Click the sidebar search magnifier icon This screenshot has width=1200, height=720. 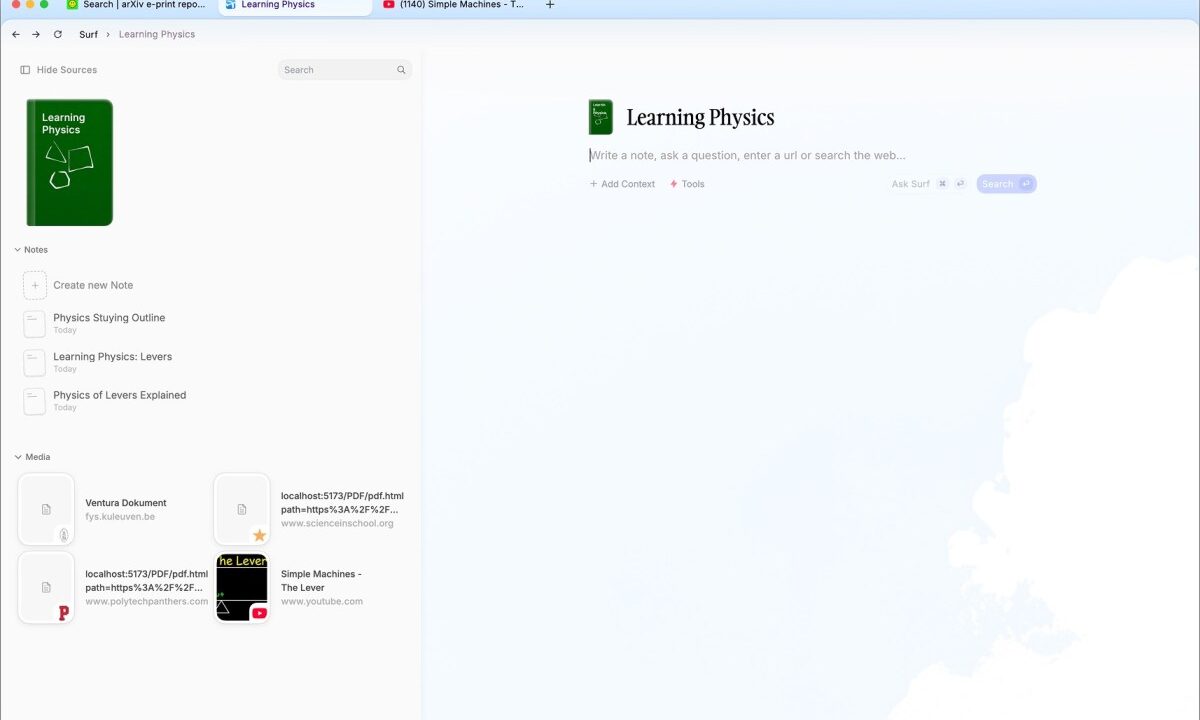click(x=401, y=69)
